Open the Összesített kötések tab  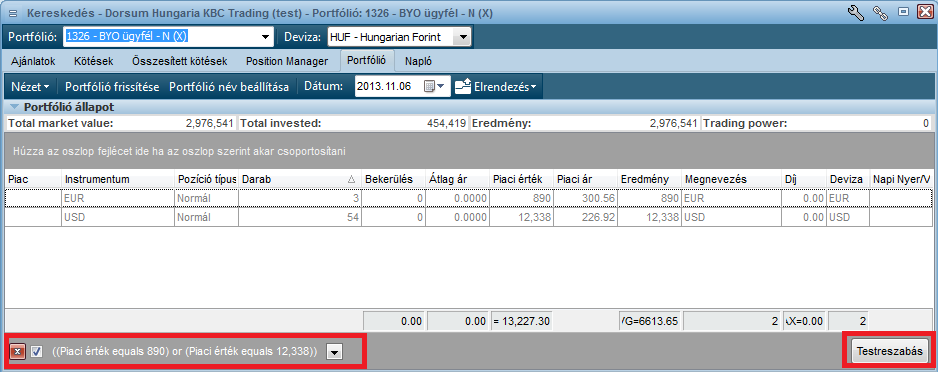pos(179,61)
